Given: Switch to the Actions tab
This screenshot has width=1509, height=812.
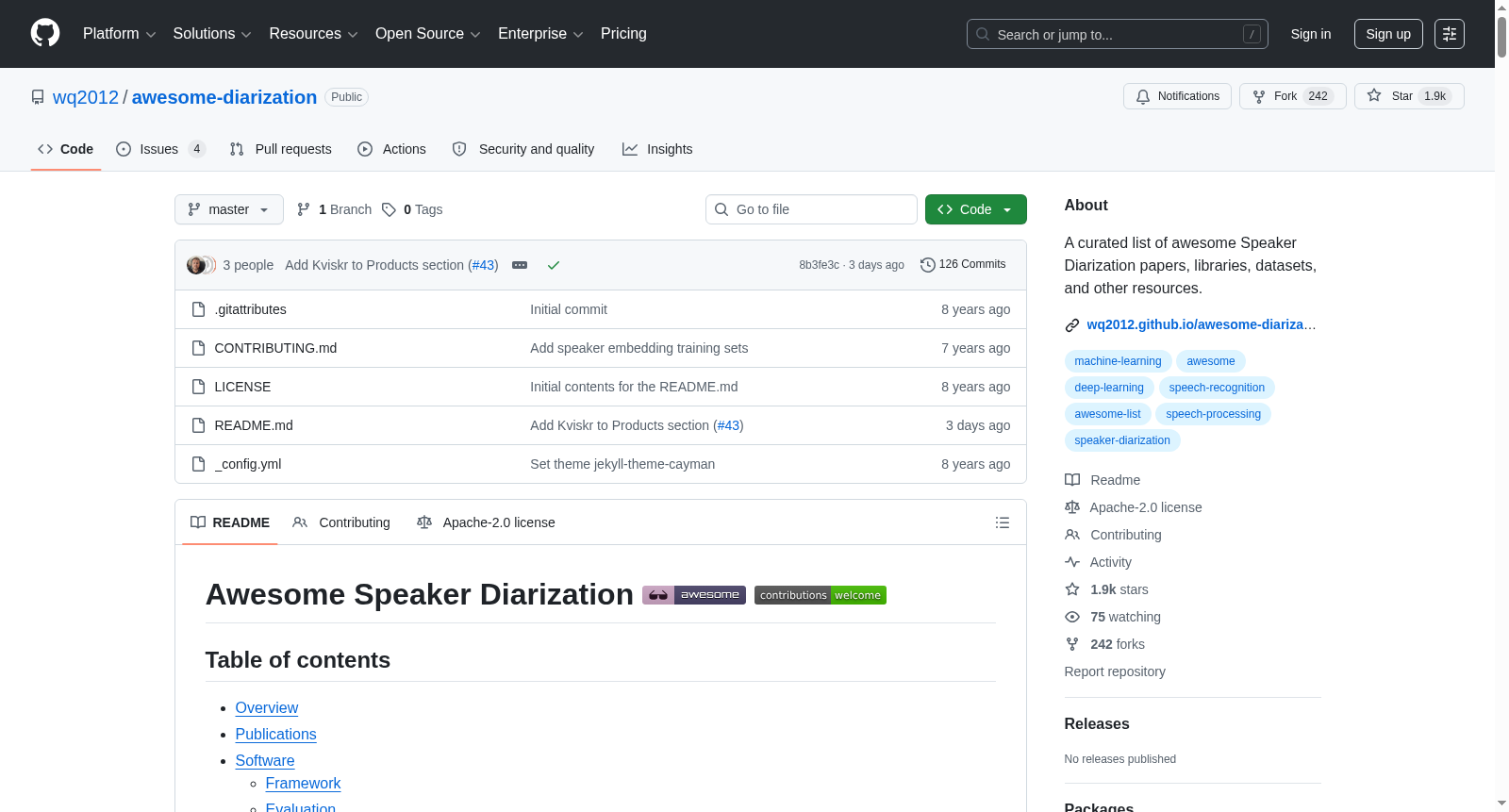Looking at the screenshot, I should 392,149.
